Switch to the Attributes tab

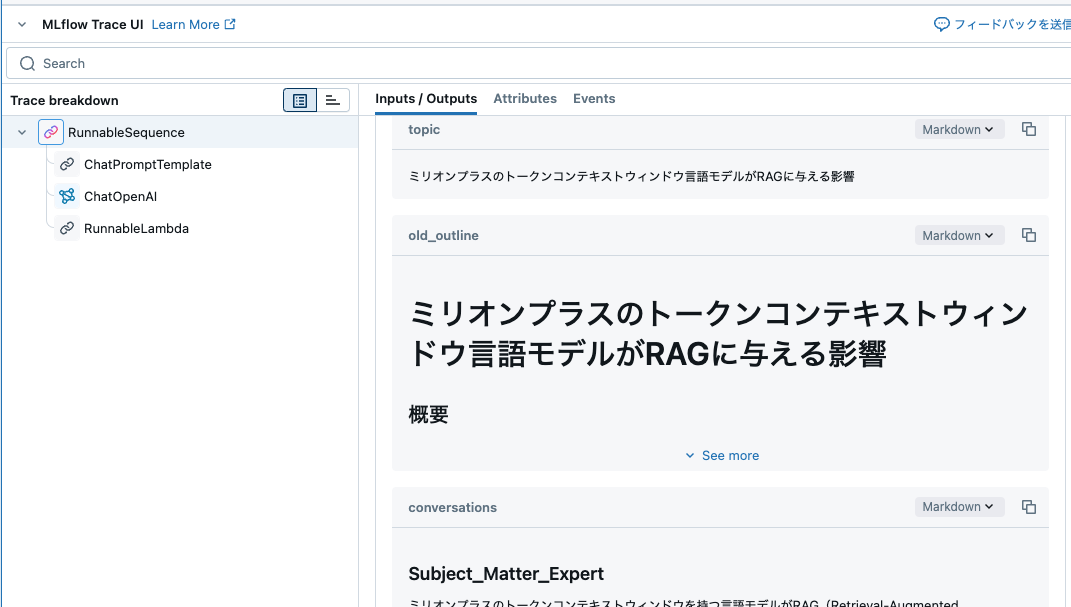[x=525, y=98]
